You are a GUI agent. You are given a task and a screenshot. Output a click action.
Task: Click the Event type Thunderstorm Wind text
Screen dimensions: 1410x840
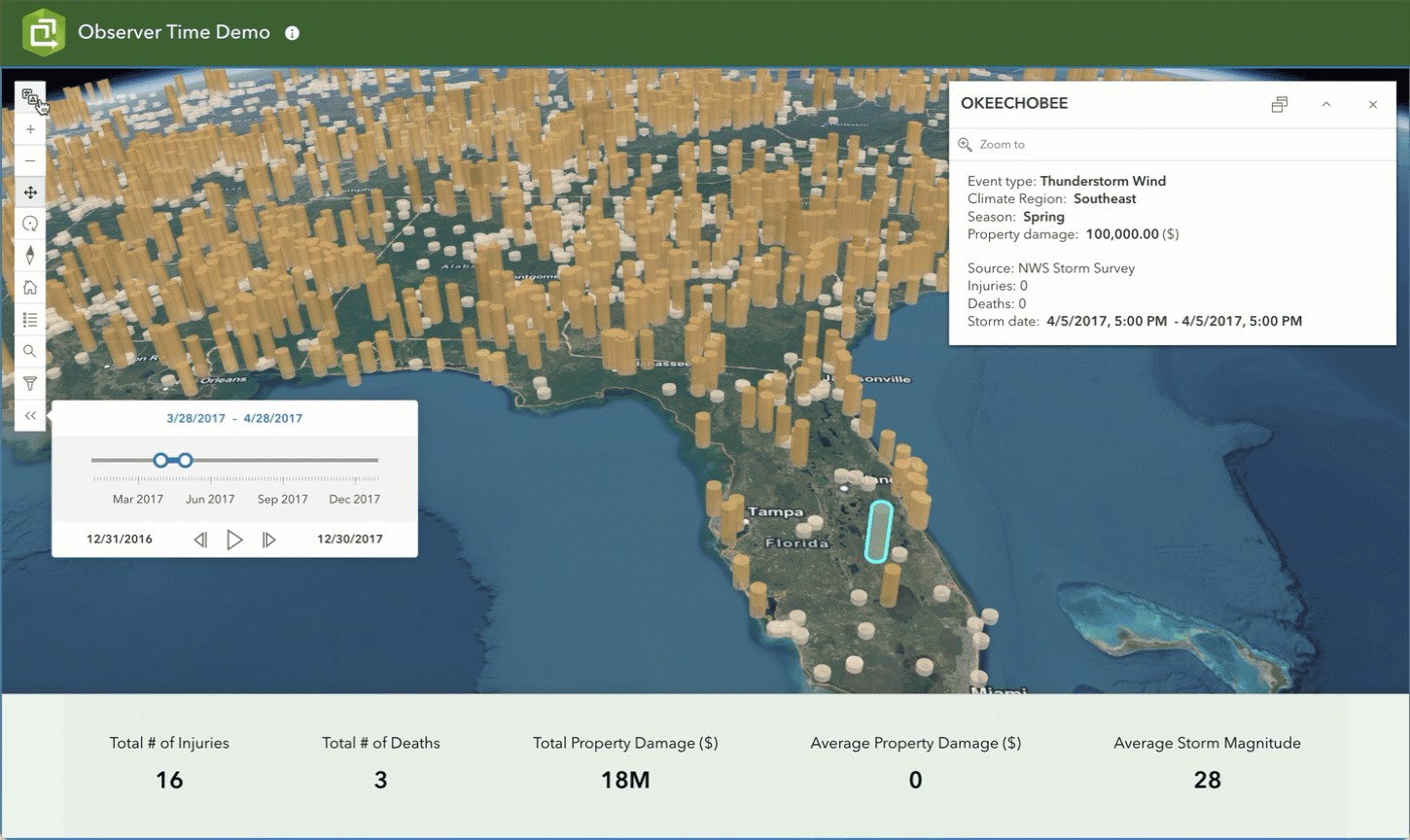(x=1067, y=181)
